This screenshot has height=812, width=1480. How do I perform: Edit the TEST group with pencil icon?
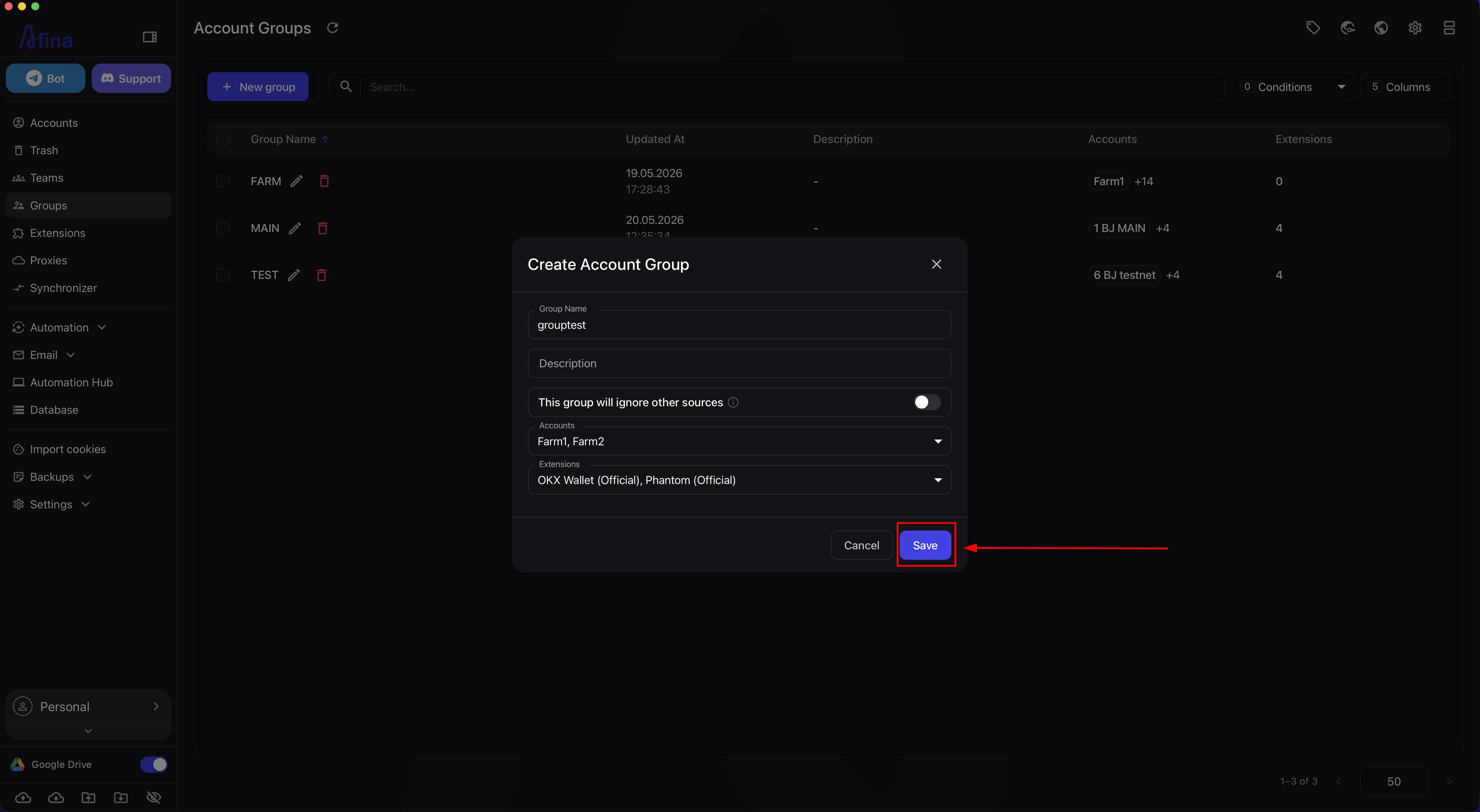point(294,275)
